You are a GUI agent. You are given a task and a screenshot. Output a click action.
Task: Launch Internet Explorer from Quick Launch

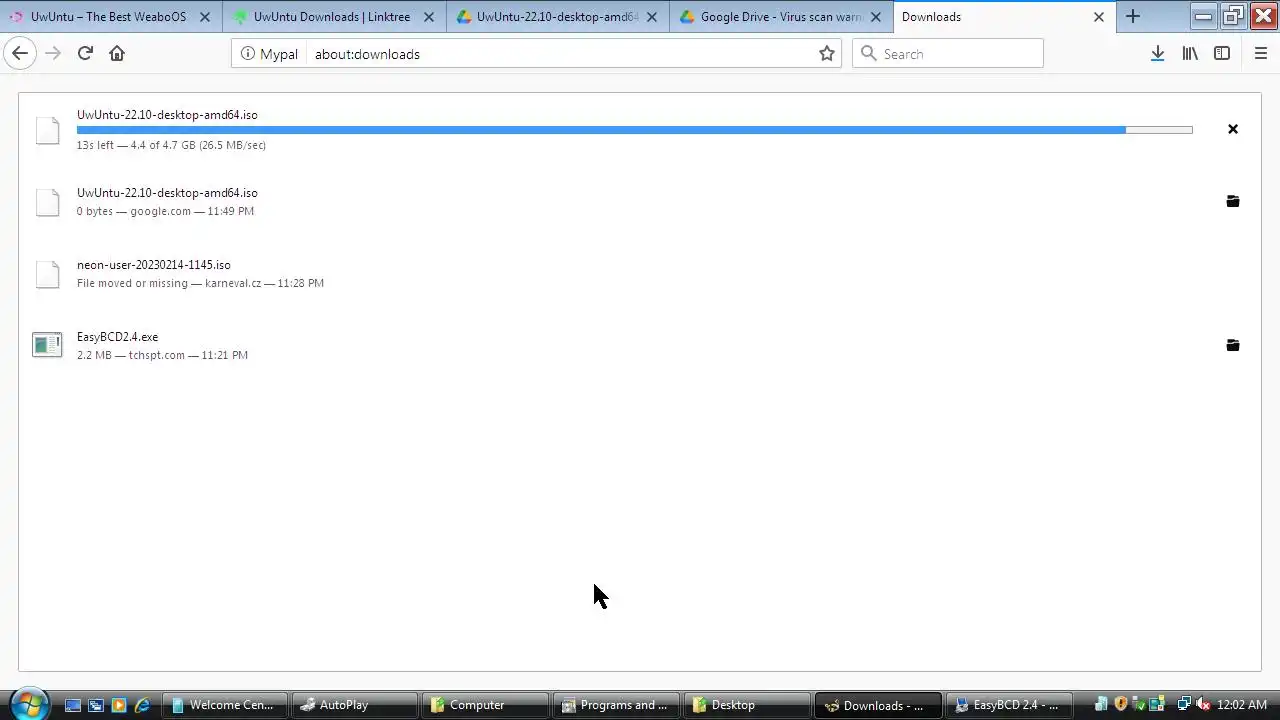tap(142, 705)
